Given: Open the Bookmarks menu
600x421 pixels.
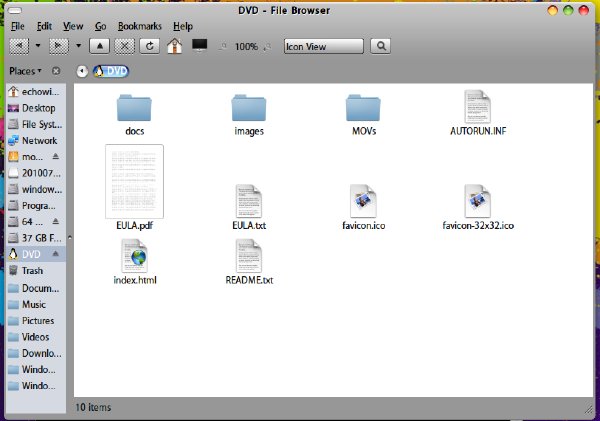Looking at the screenshot, I should (140, 26).
